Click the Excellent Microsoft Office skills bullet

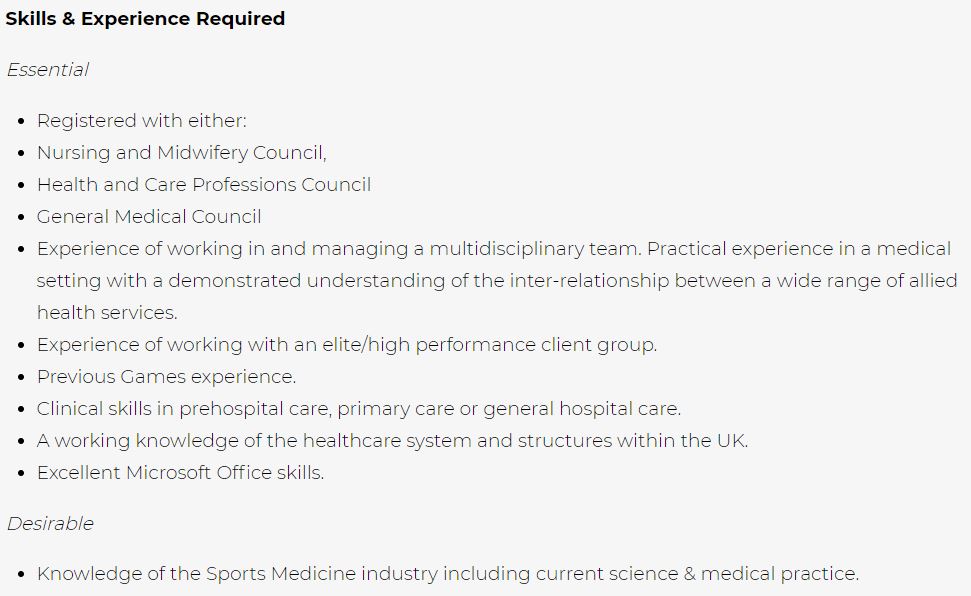tap(180, 473)
